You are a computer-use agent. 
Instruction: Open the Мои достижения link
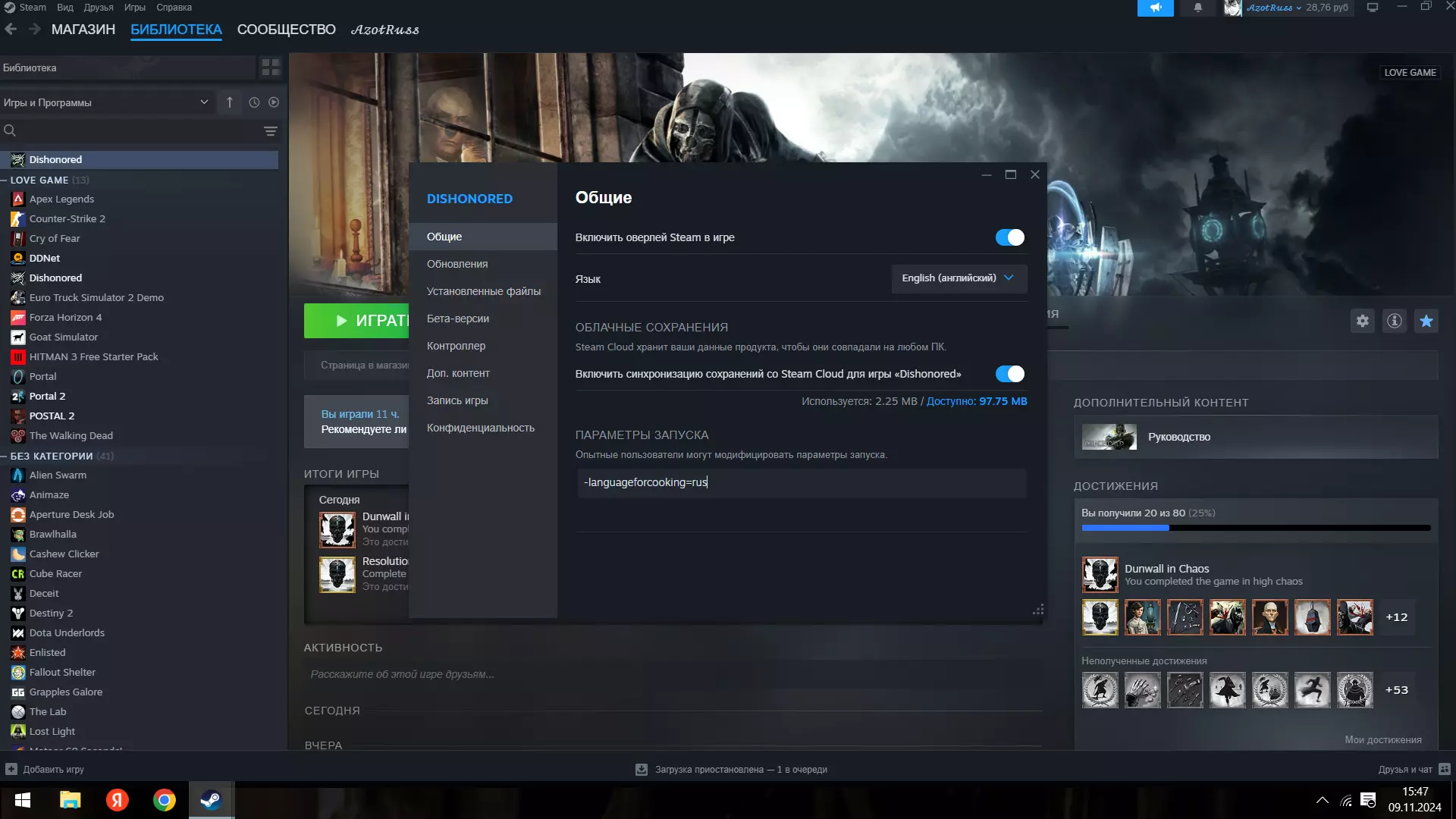coord(1382,739)
